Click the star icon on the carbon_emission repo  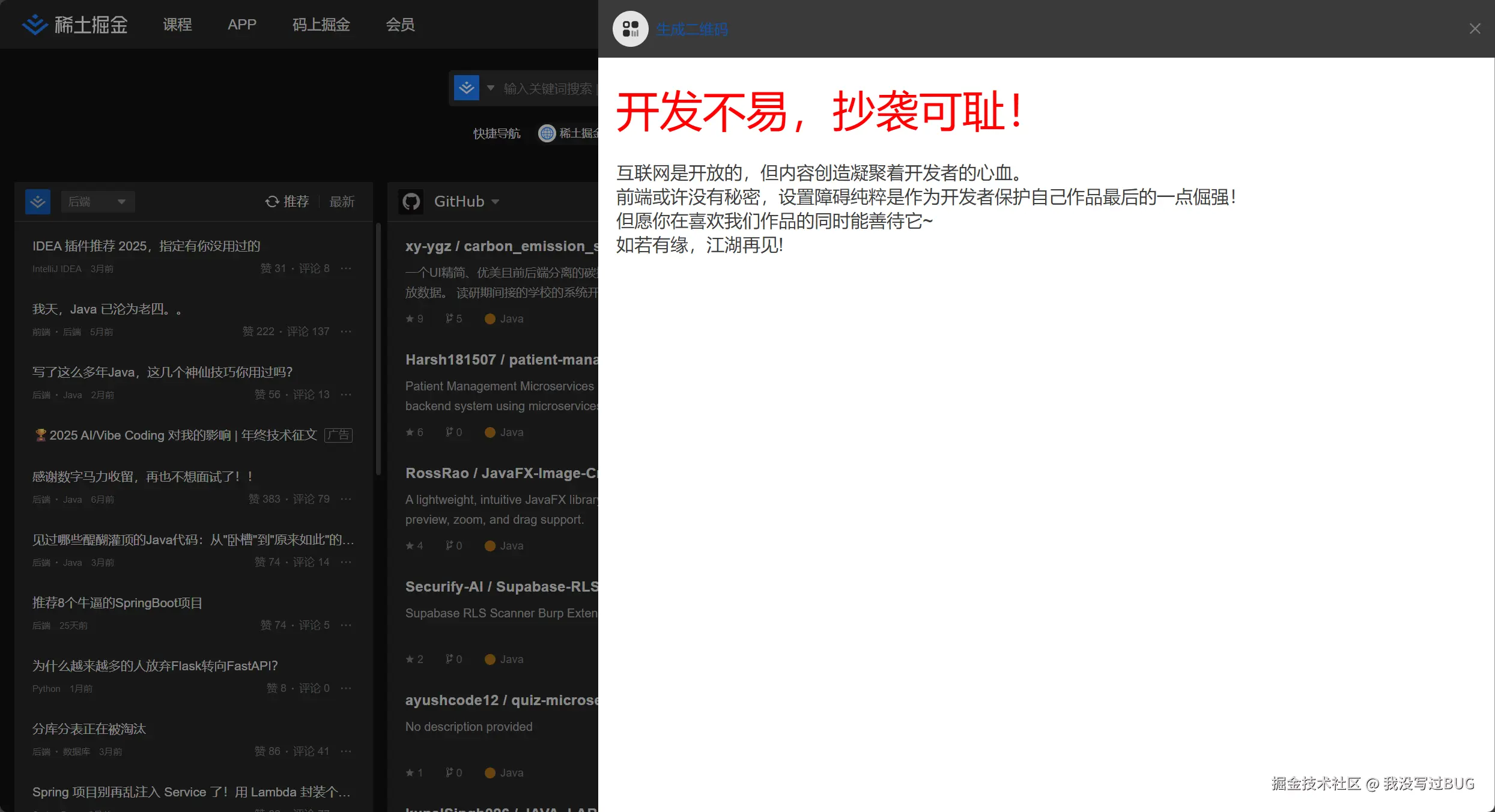pyautogui.click(x=410, y=318)
